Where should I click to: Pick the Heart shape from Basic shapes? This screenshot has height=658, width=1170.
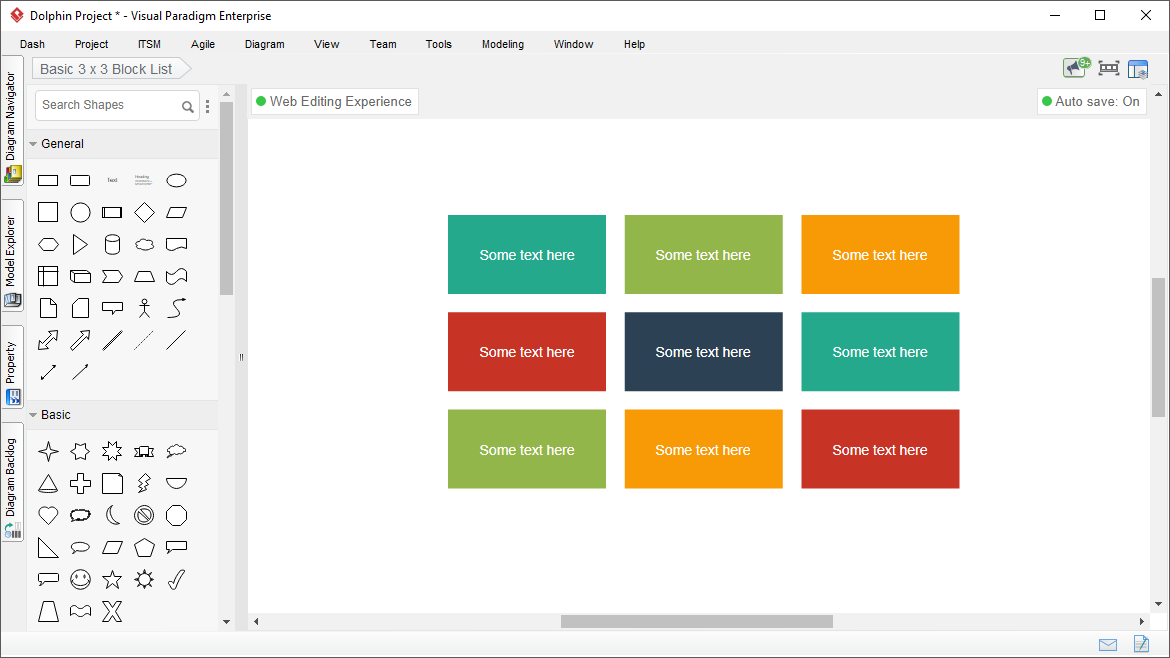pyautogui.click(x=48, y=515)
